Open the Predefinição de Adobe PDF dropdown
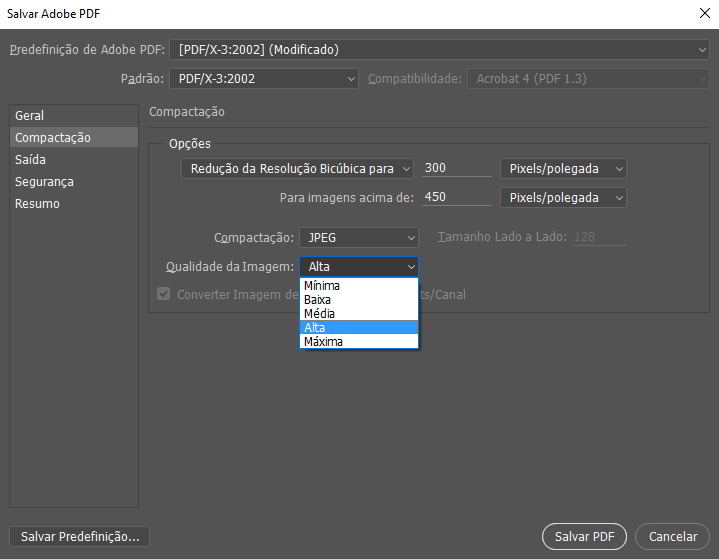This screenshot has height=559, width=719. click(x=440, y=49)
